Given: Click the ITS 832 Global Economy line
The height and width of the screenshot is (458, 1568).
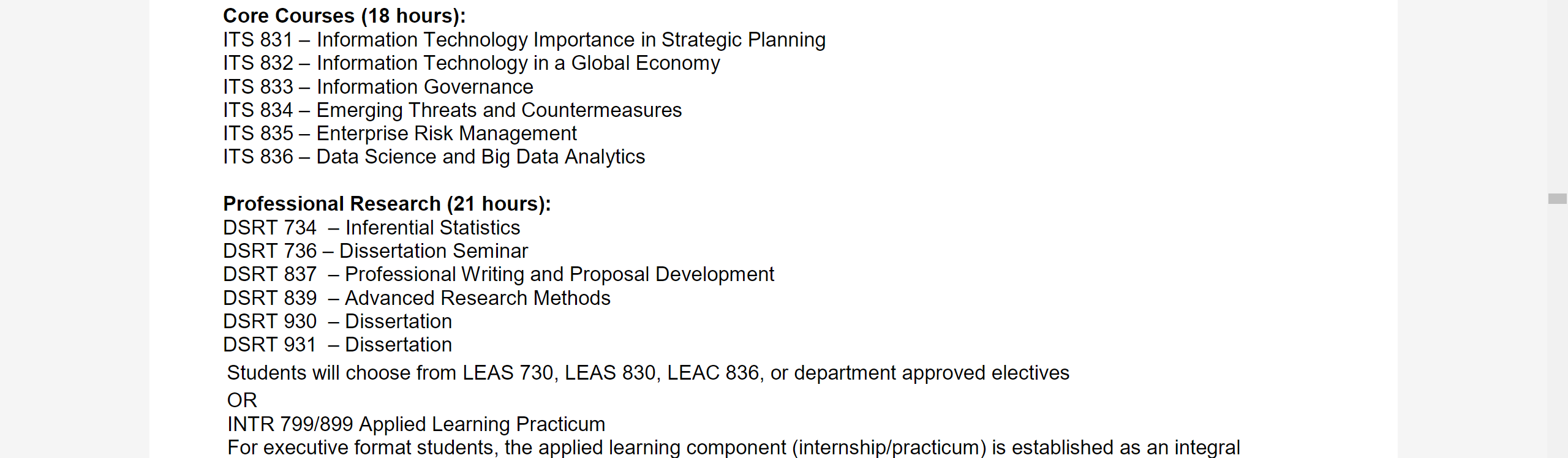Looking at the screenshot, I should point(471,63).
